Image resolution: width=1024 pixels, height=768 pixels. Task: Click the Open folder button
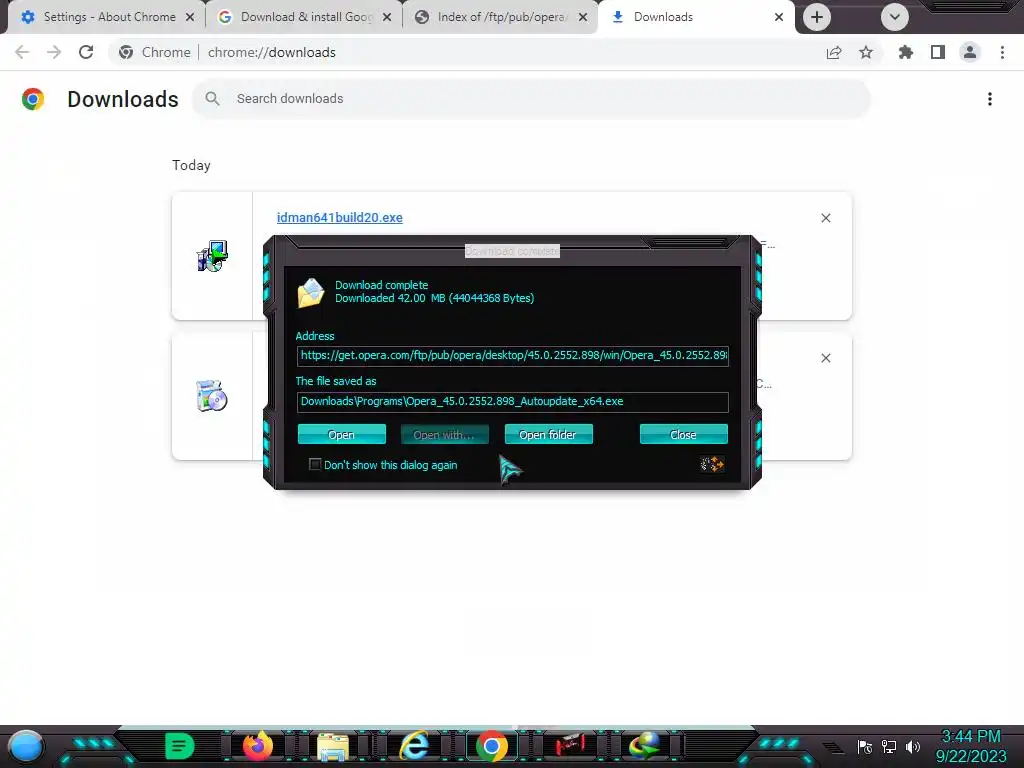tap(549, 434)
